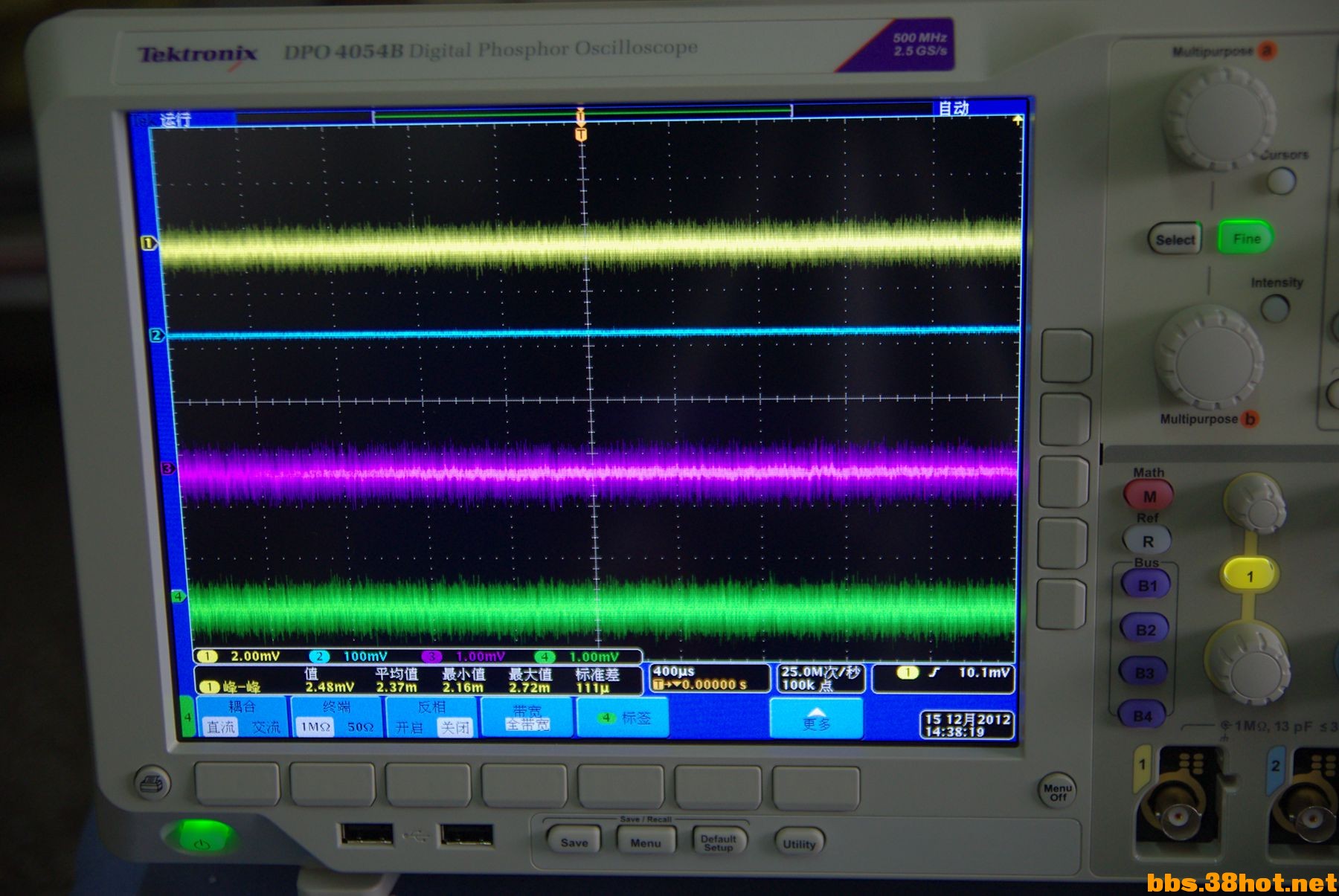Tap the Save button
This screenshot has height=896, width=1339.
(x=574, y=842)
